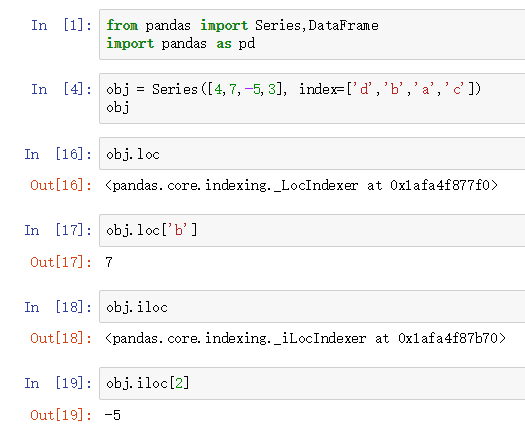
Task: Click the In [18]: prompt label
Action: pyautogui.click(x=58, y=307)
